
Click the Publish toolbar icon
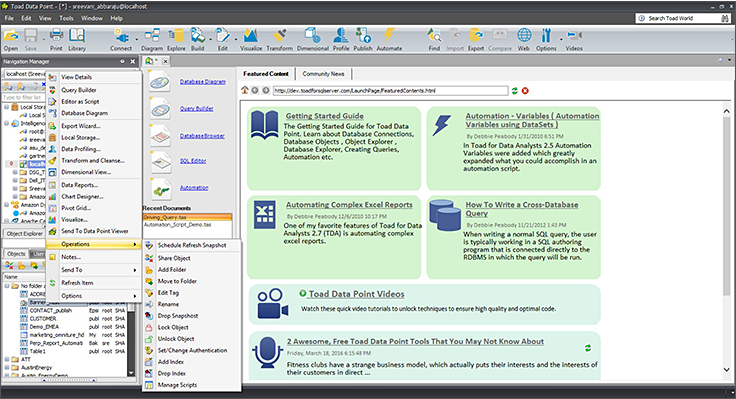tap(363, 39)
